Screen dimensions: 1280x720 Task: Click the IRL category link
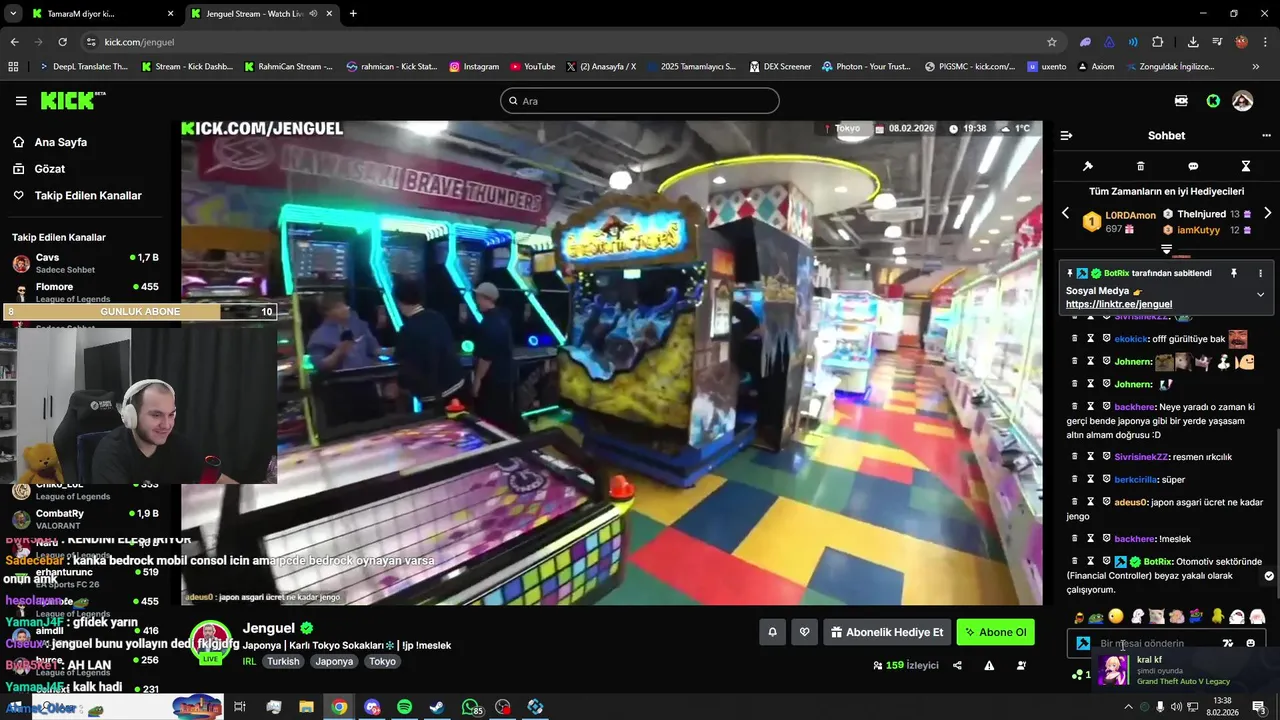coord(249,661)
